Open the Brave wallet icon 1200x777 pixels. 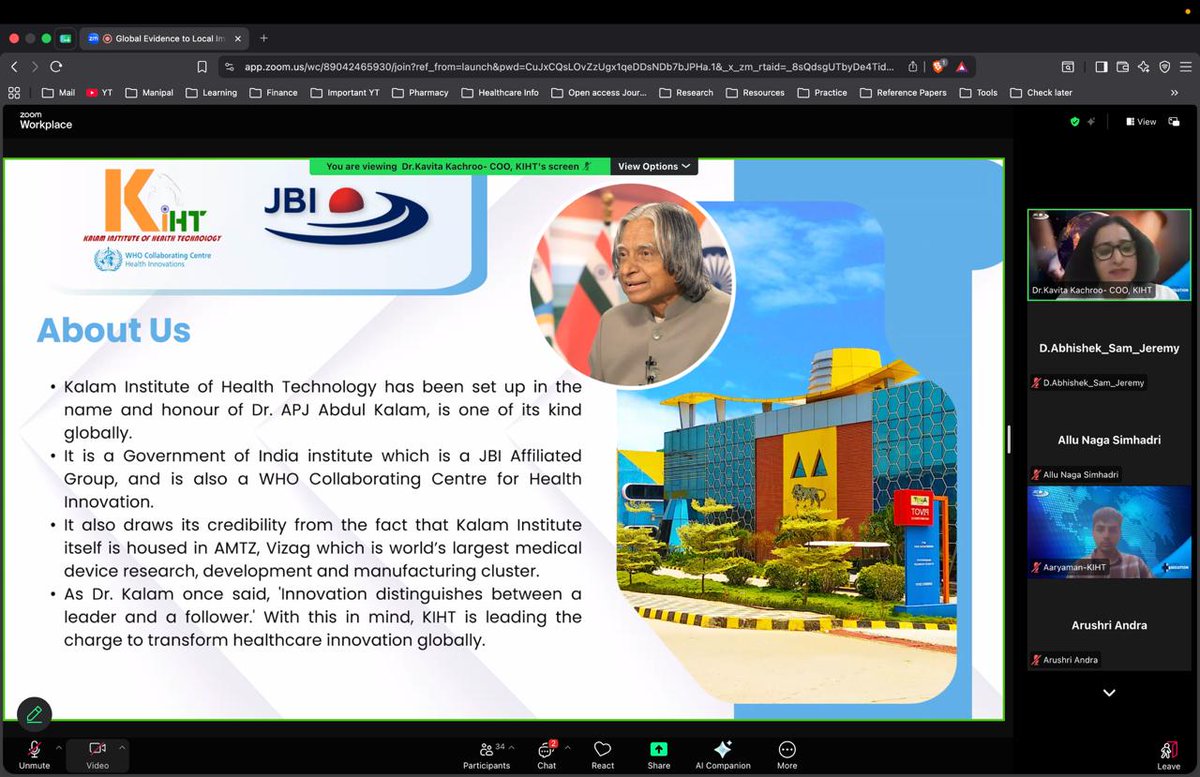pos(1123,66)
